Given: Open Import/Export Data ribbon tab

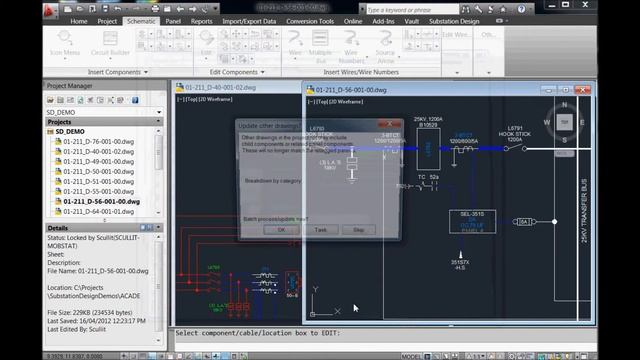Looking at the screenshot, I should point(249,21).
